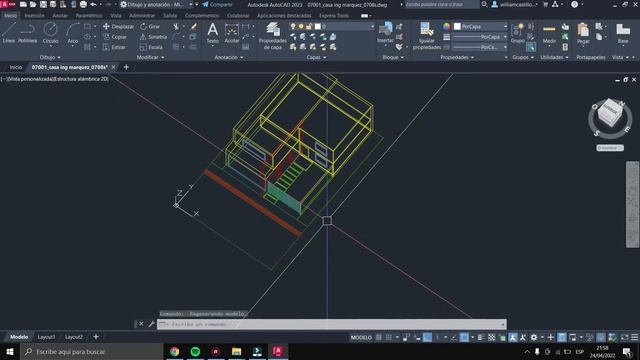Screen dimensions: 640x360
Task: Open the Inicio ribbon tab
Action: click(x=11, y=16)
